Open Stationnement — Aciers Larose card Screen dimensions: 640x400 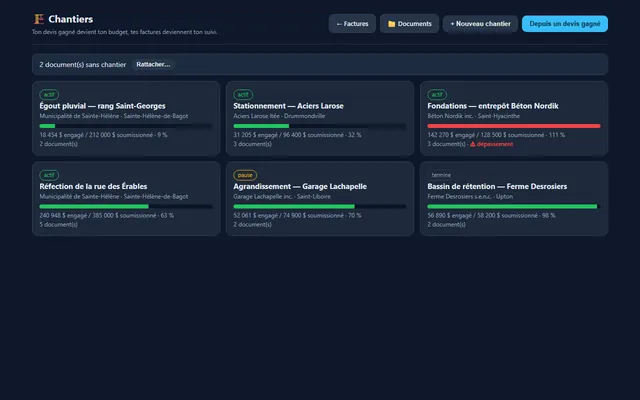click(320, 118)
